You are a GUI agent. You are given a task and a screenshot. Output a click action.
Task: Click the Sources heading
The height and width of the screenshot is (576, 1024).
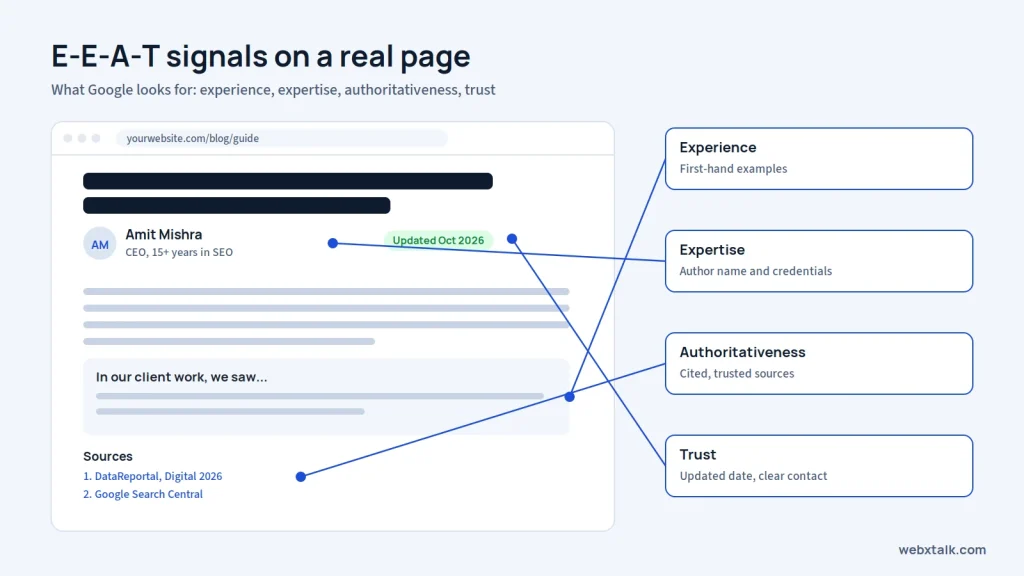click(x=108, y=456)
